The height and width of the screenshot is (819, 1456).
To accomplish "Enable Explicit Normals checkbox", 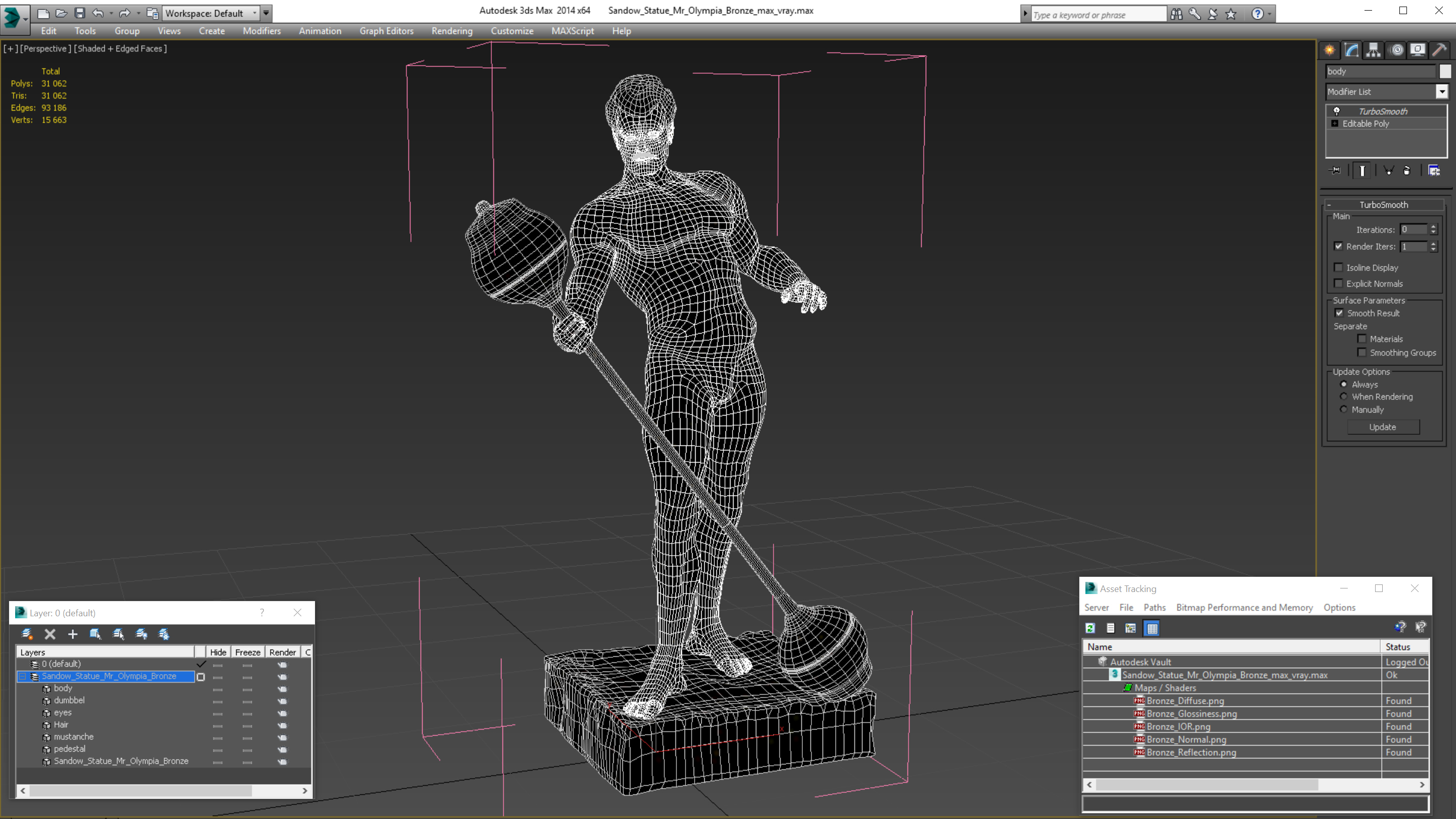I will tap(1338, 283).
